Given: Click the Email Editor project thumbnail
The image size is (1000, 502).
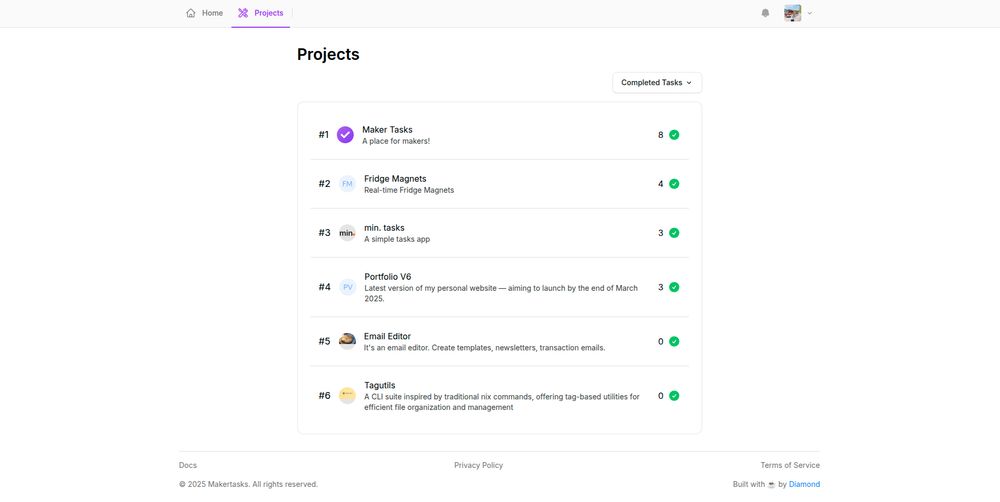Looking at the screenshot, I should (347, 341).
